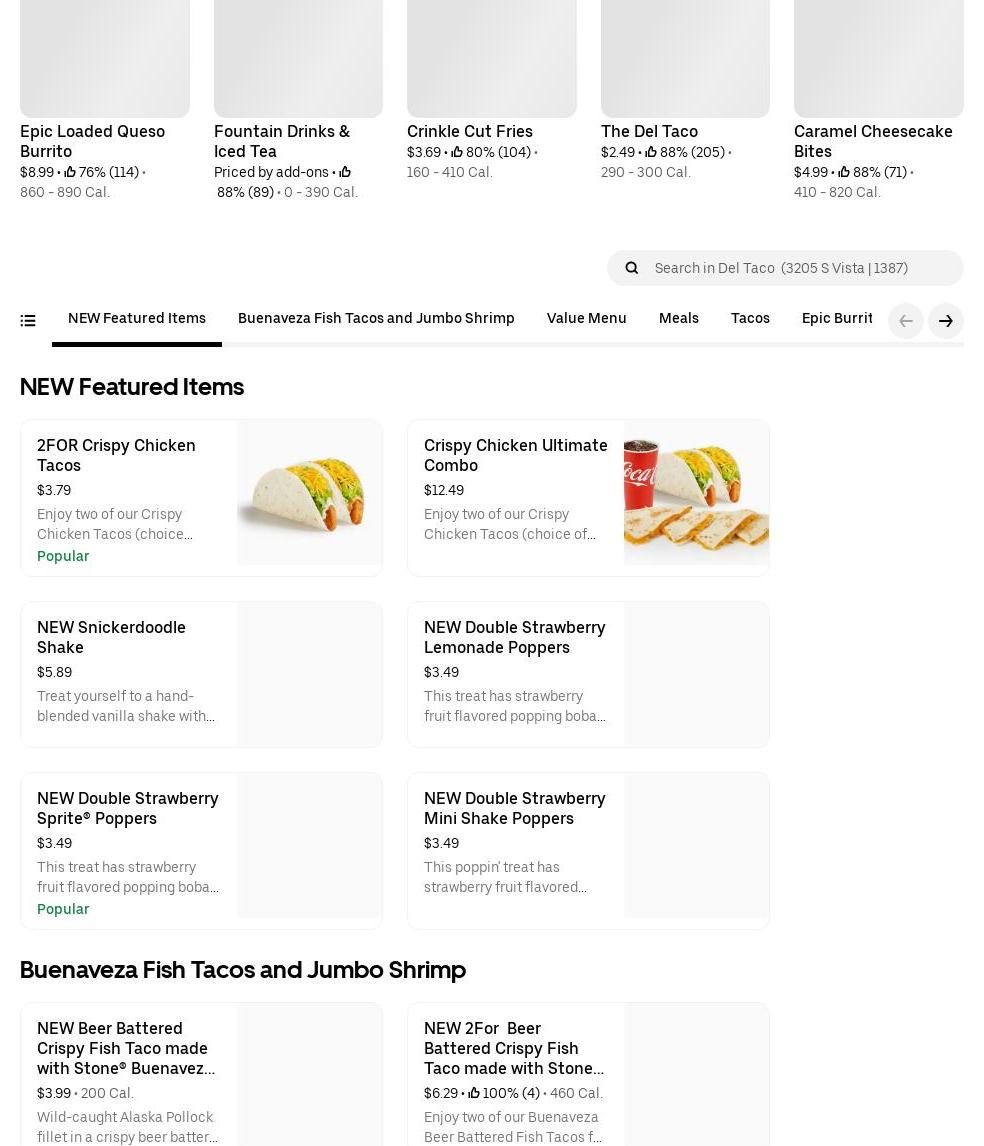The height and width of the screenshot is (1146, 984).
Task: Select the Tacos category tab
Action: point(750,319)
